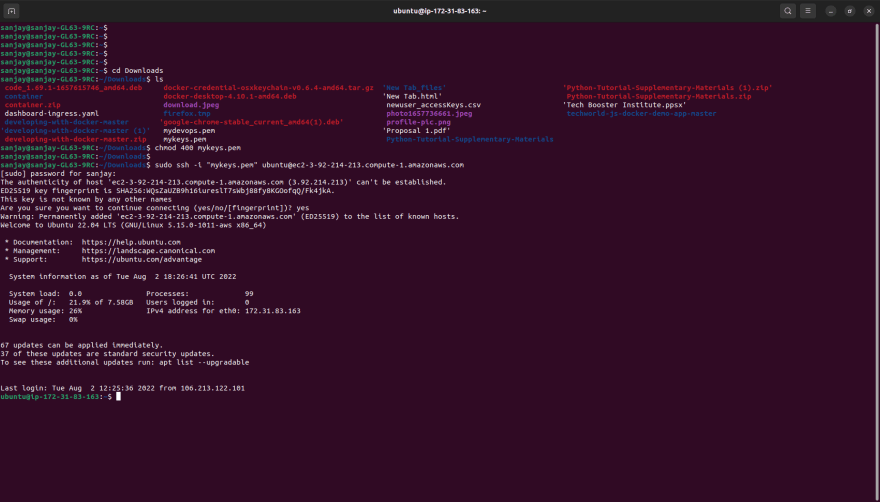
Task: Open the https://help.ubuntu.com link
Action: 131,242
